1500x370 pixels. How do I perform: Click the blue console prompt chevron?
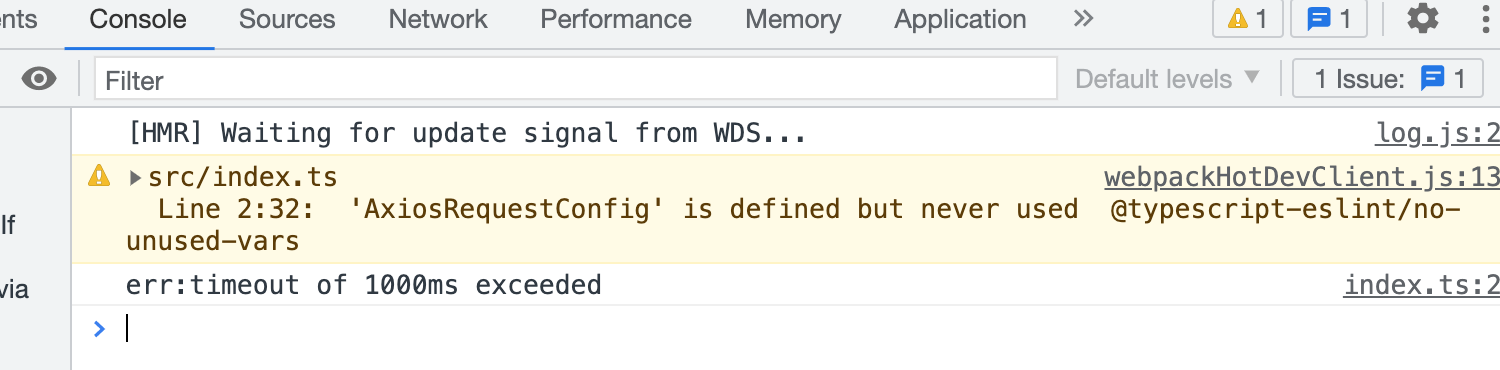tap(98, 328)
